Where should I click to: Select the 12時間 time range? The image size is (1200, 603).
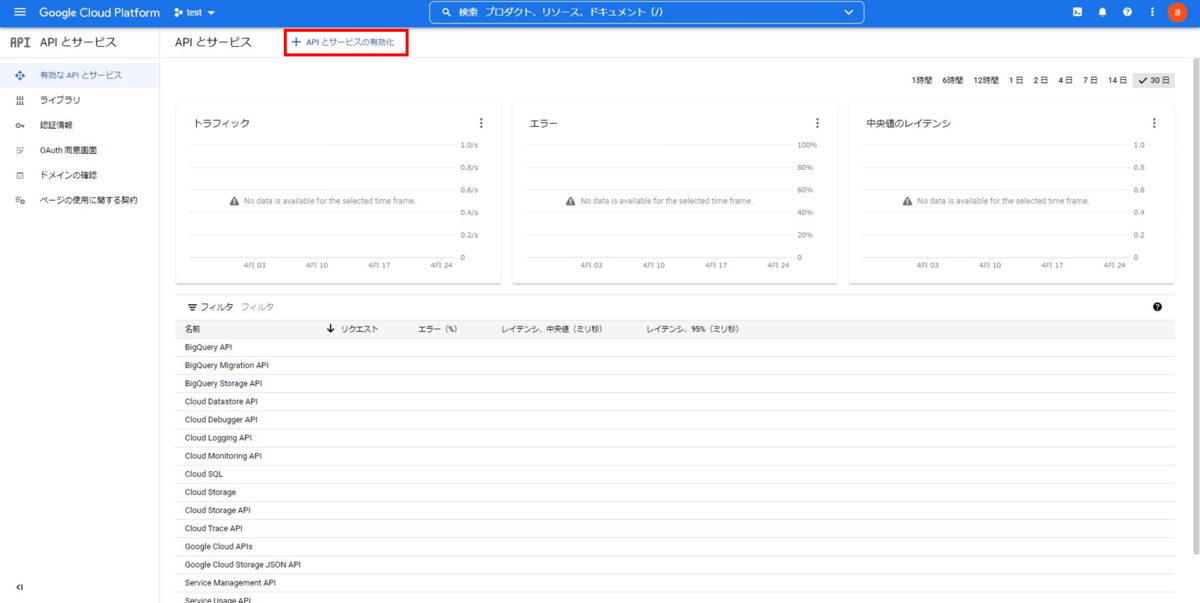pos(986,80)
